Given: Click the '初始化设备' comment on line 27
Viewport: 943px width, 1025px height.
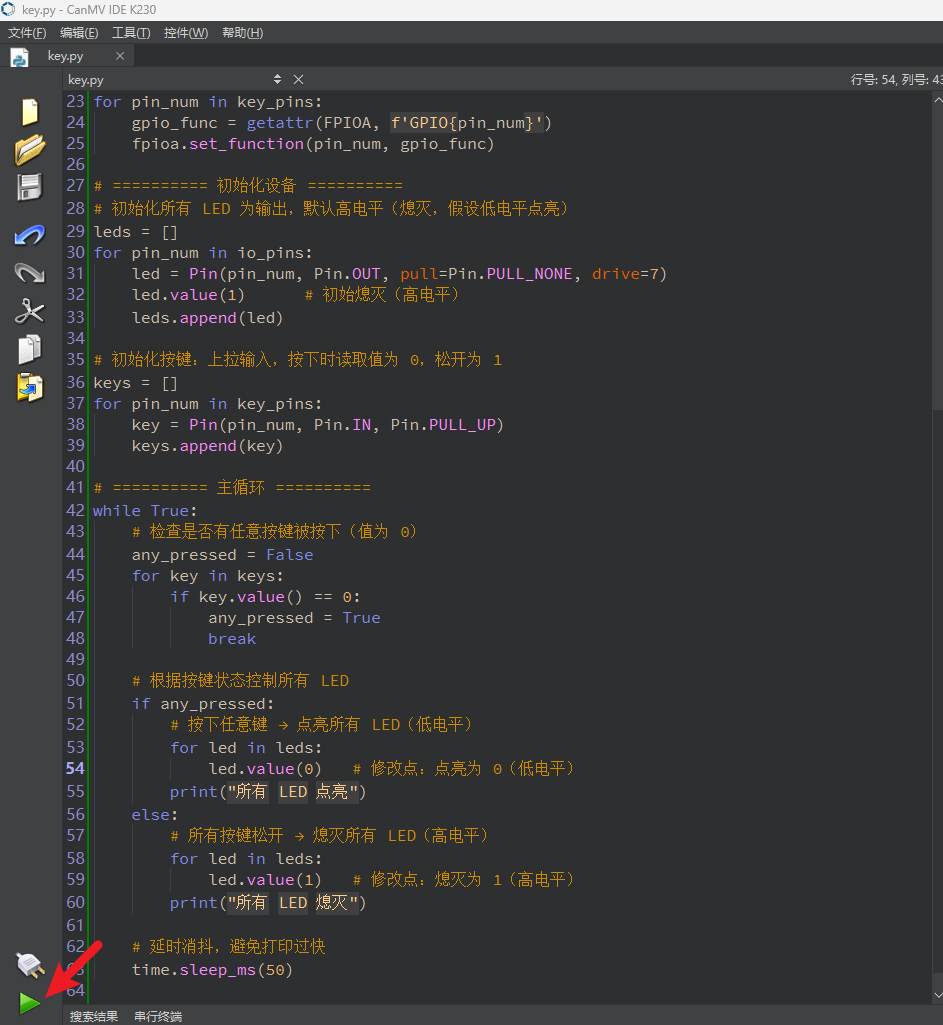Looking at the screenshot, I should click(256, 186).
